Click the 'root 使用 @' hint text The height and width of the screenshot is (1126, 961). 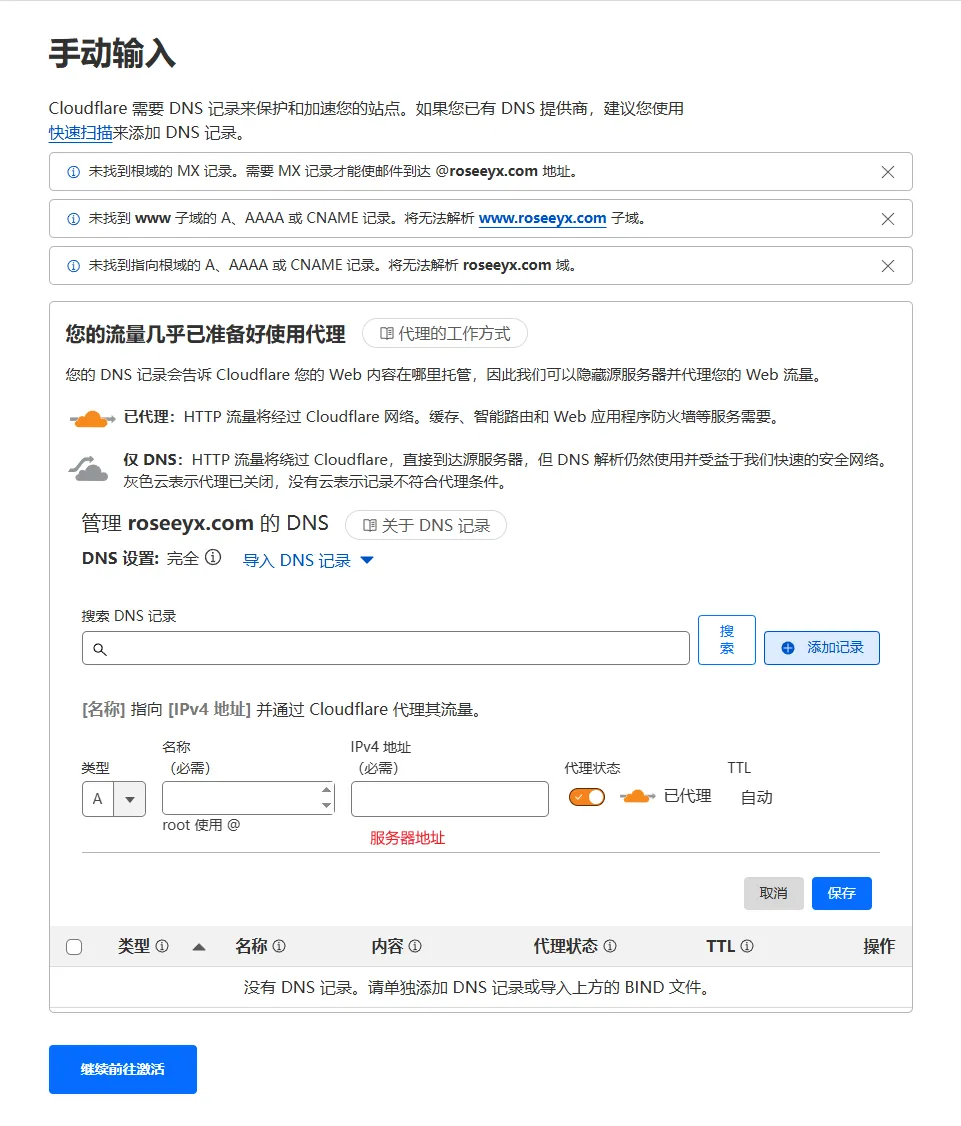pos(201,825)
